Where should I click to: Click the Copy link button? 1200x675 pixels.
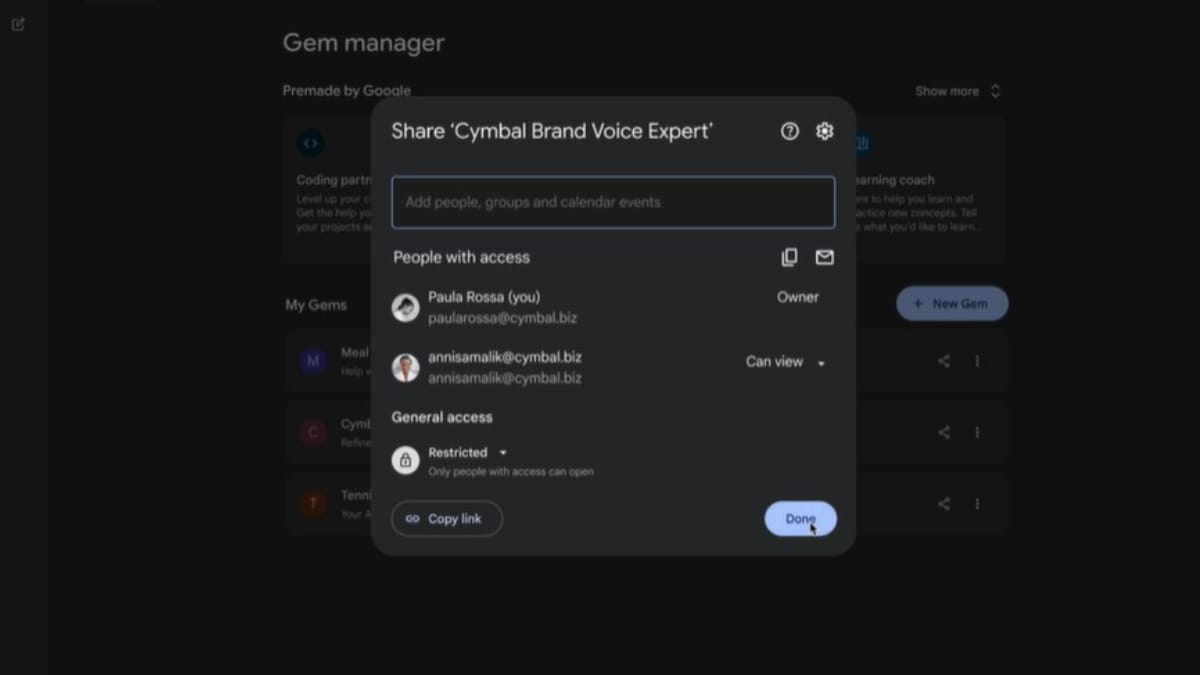(x=446, y=519)
